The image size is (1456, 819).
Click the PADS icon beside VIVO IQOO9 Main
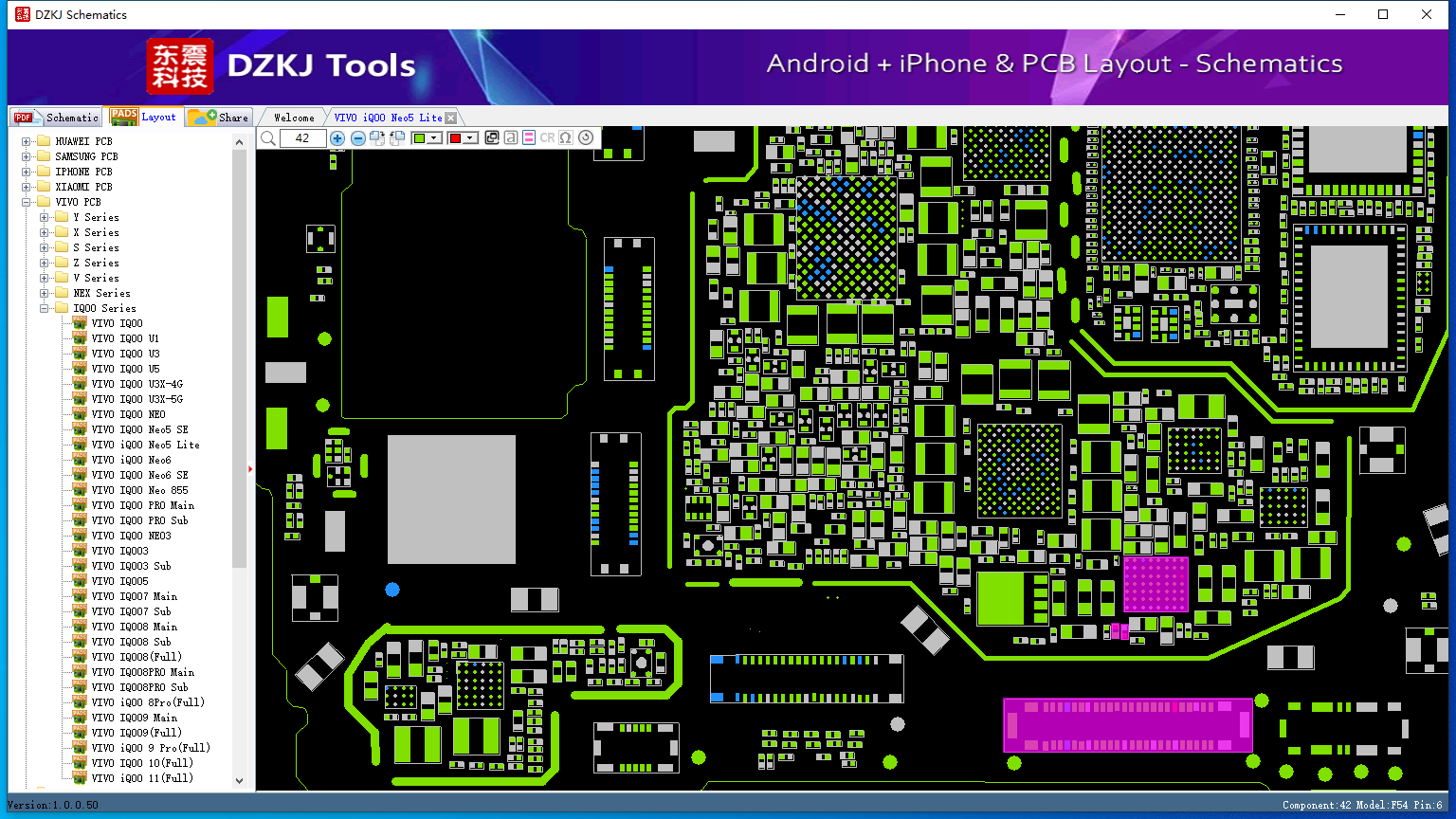tap(80, 718)
